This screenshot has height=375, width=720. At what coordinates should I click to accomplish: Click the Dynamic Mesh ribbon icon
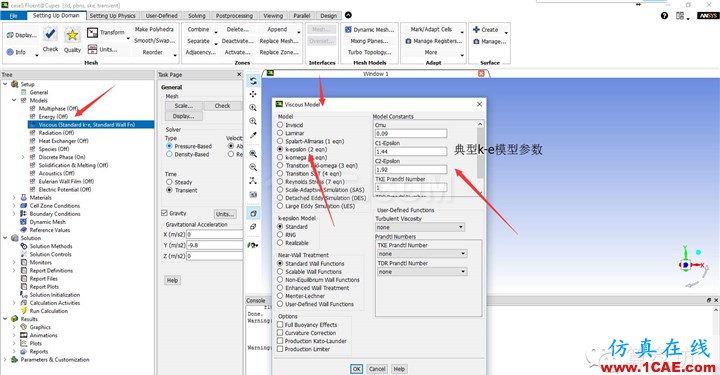348,29
